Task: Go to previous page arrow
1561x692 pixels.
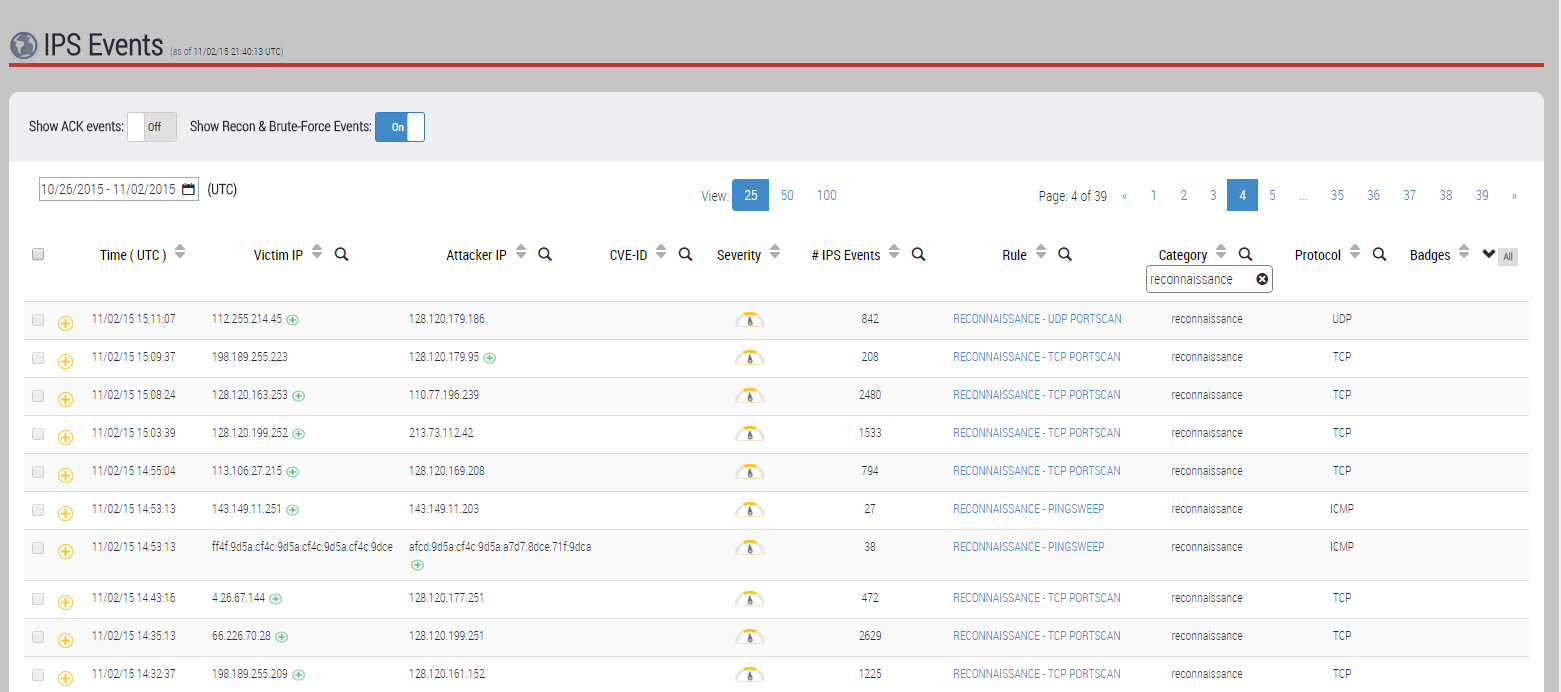Action: pos(1124,196)
